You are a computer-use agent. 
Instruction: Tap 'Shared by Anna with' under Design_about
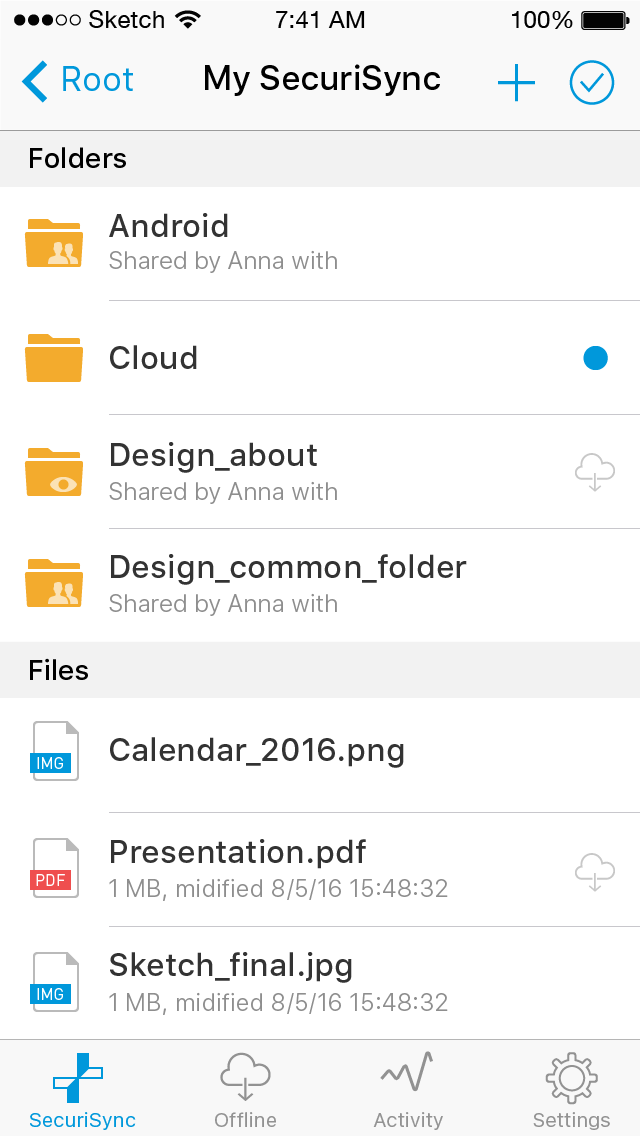pos(223,492)
